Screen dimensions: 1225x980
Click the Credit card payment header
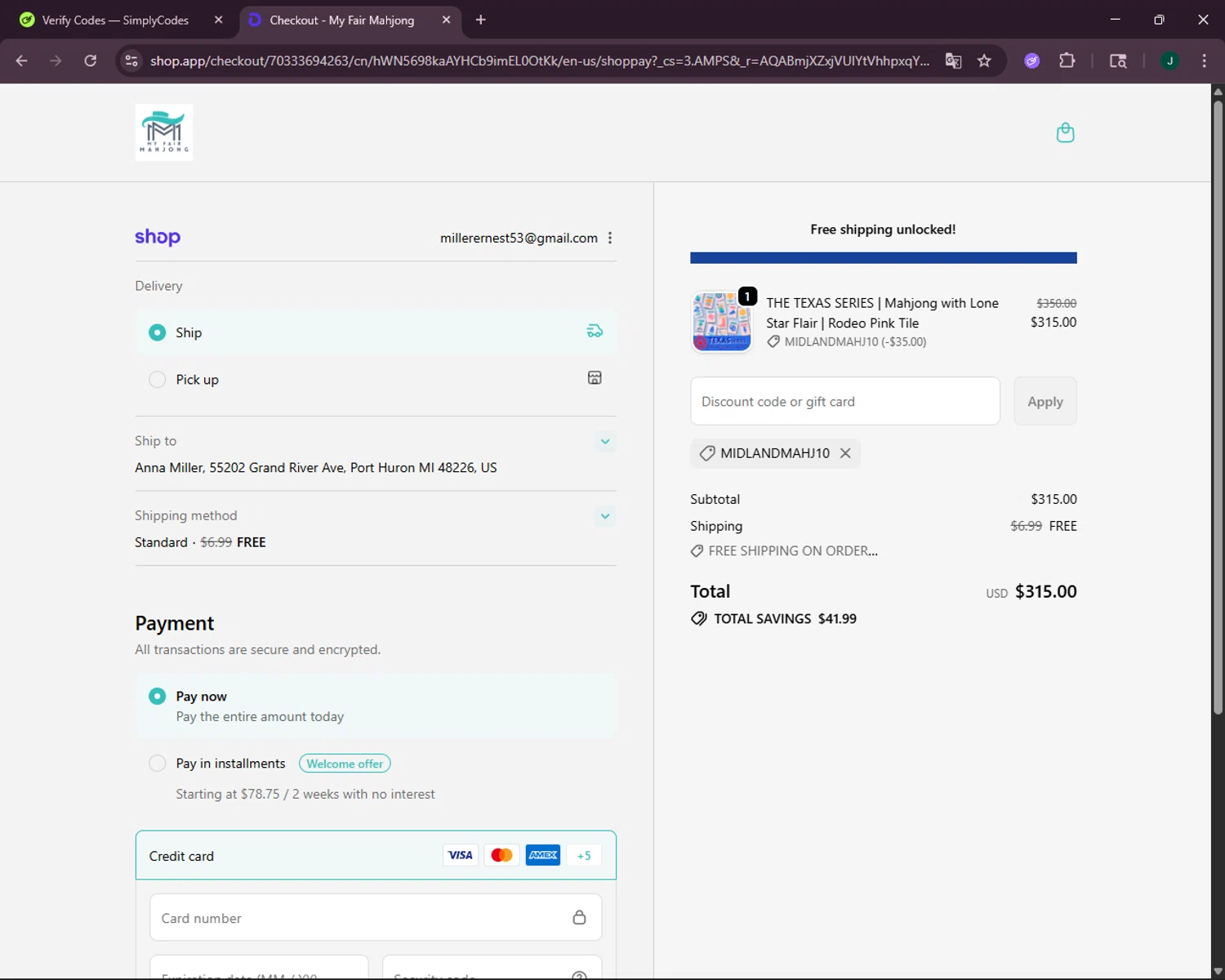click(376, 855)
